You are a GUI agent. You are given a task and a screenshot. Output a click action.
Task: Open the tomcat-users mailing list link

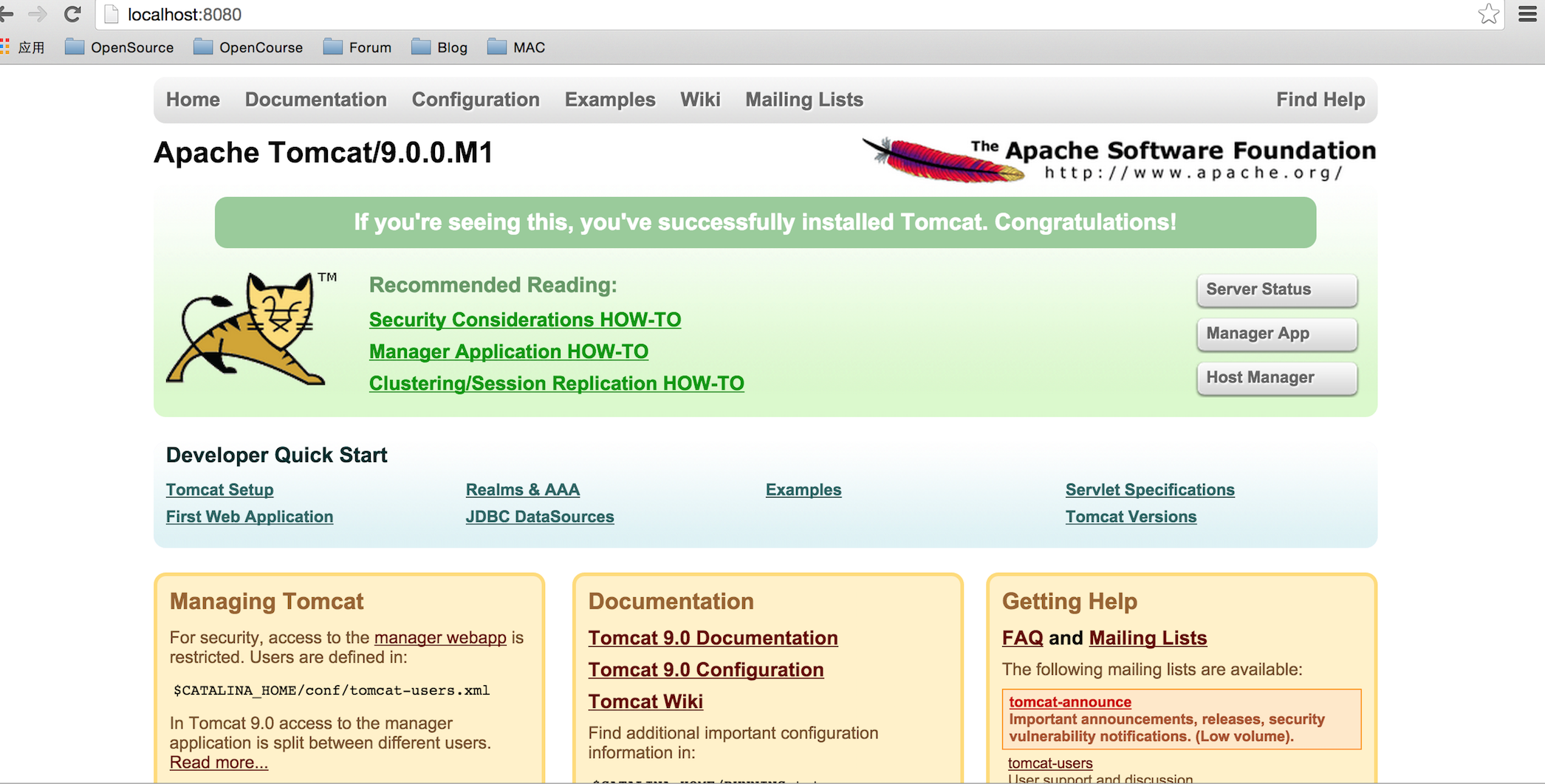pyautogui.click(x=1050, y=763)
